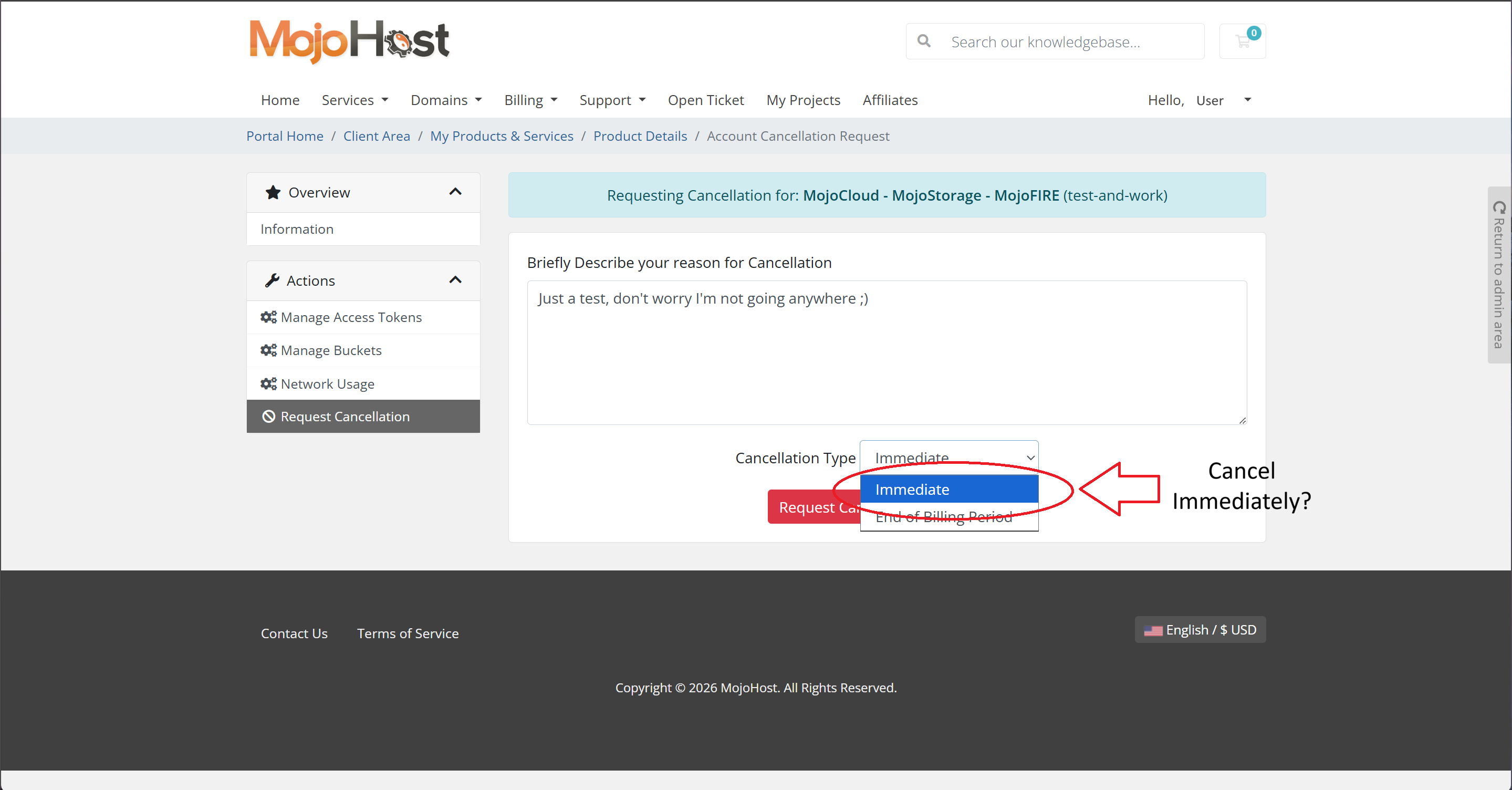Click the shopping cart icon
1512x790 pixels.
[x=1242, y=41]
